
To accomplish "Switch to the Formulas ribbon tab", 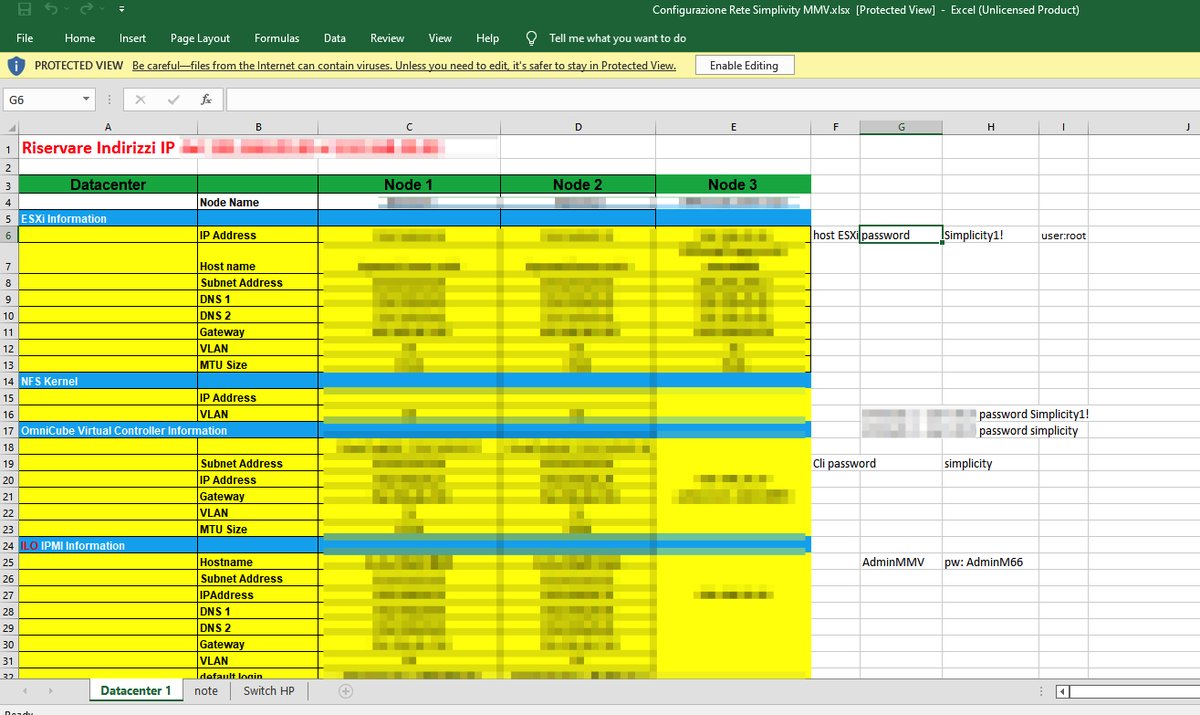I will 276,38.
